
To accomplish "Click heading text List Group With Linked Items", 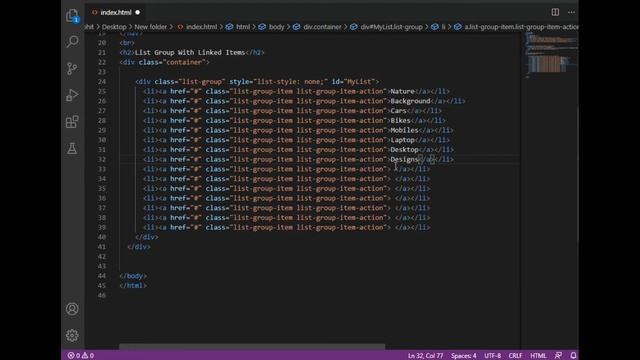I will pos(190,53).
